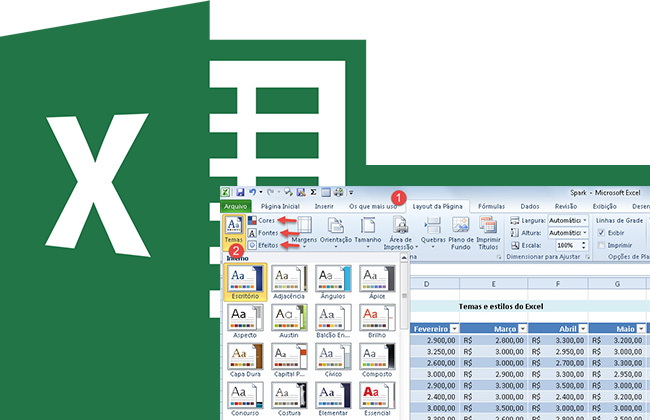Open the Os que mais uso tab

point(373,206)
